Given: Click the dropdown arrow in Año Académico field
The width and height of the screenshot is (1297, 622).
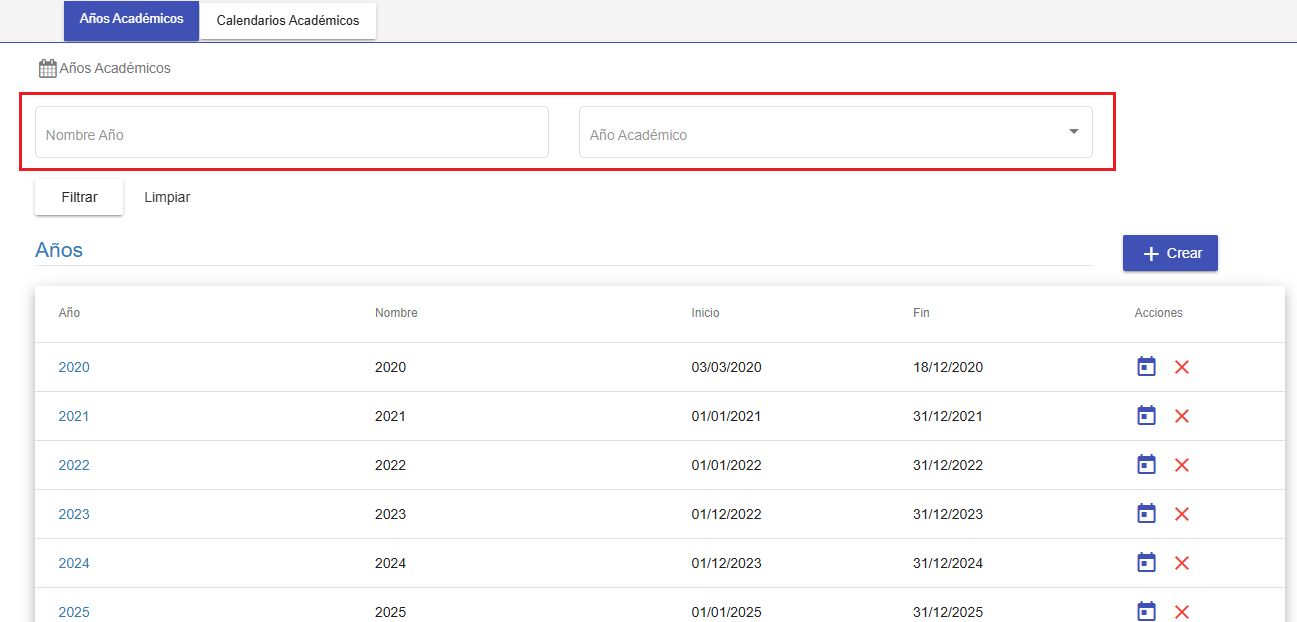Looking at the screenshot, I should [1073, 132].
